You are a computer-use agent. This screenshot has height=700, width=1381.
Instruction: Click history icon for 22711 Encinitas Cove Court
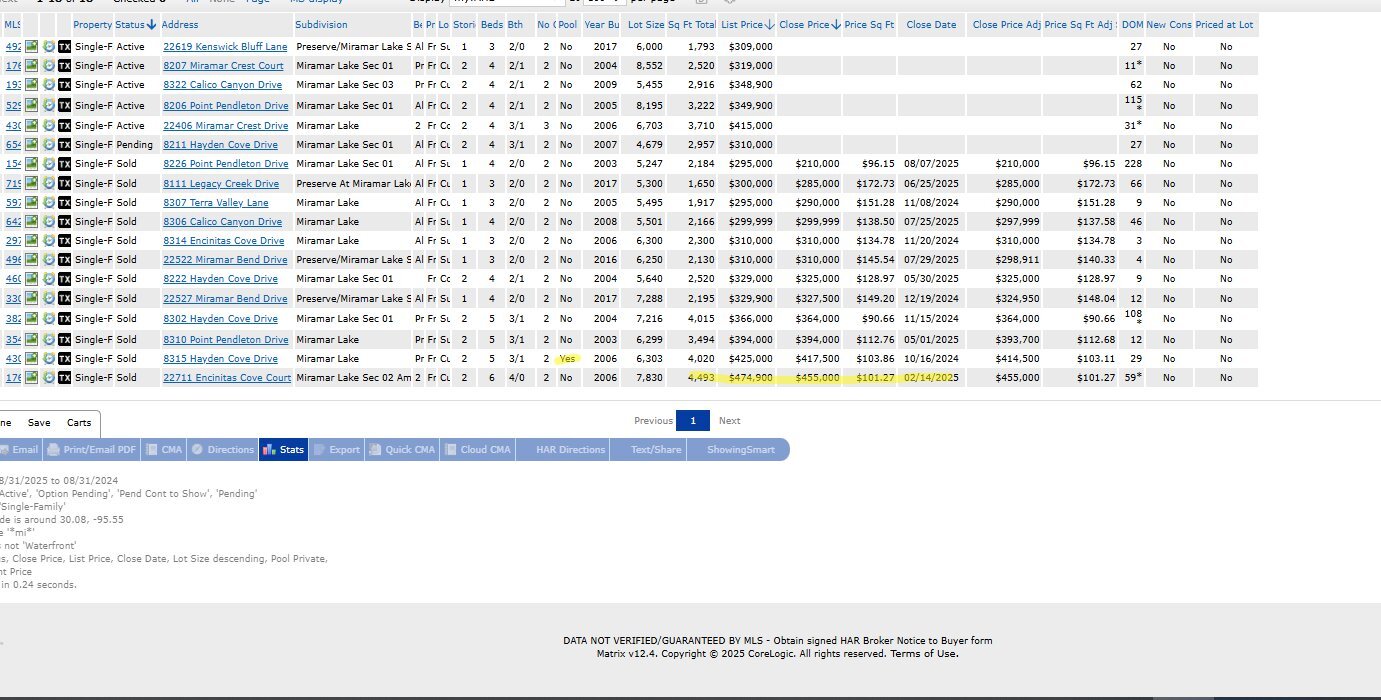[x=48, y=378]
